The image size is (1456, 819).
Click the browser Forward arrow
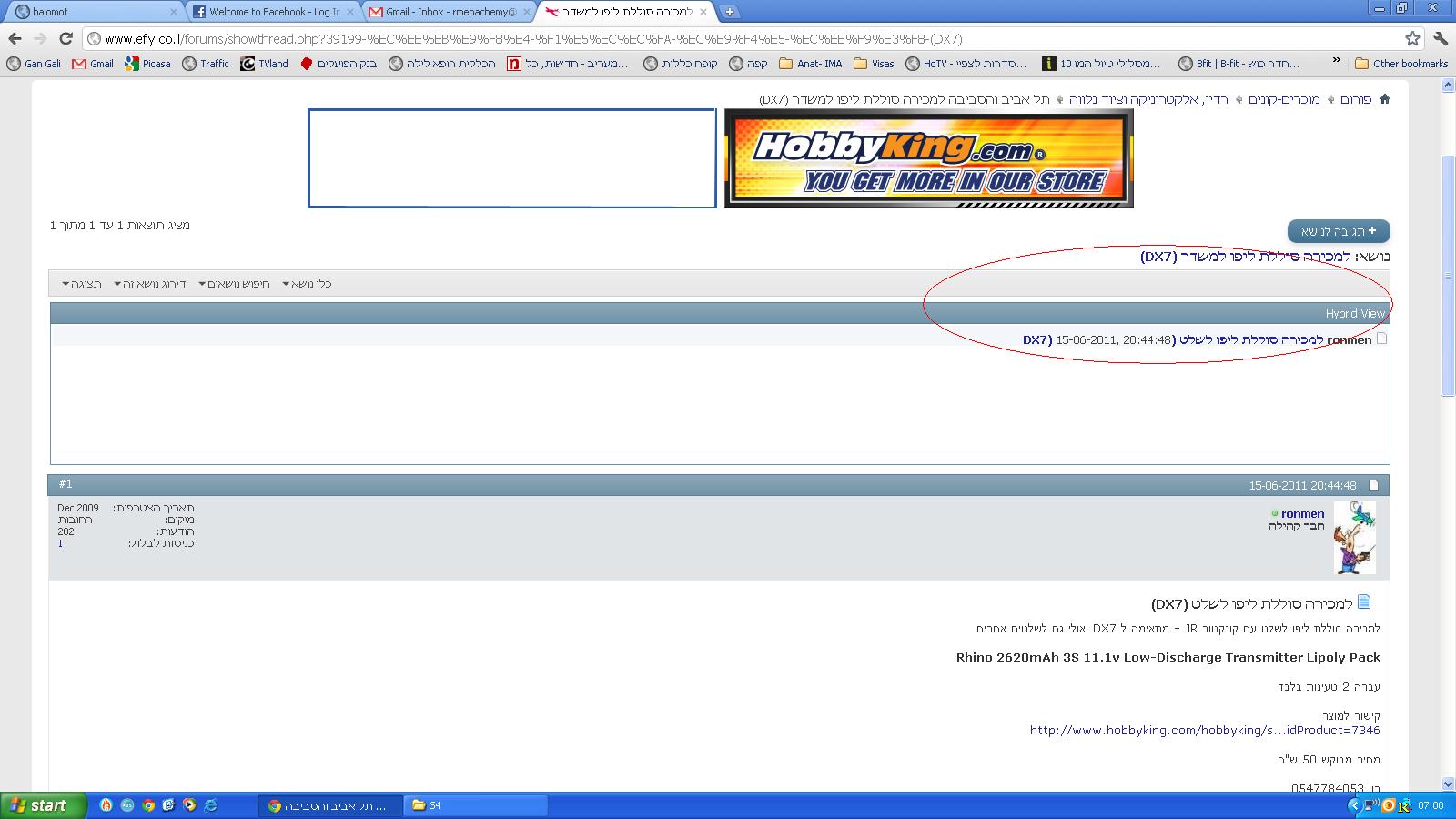click(40, 38)
